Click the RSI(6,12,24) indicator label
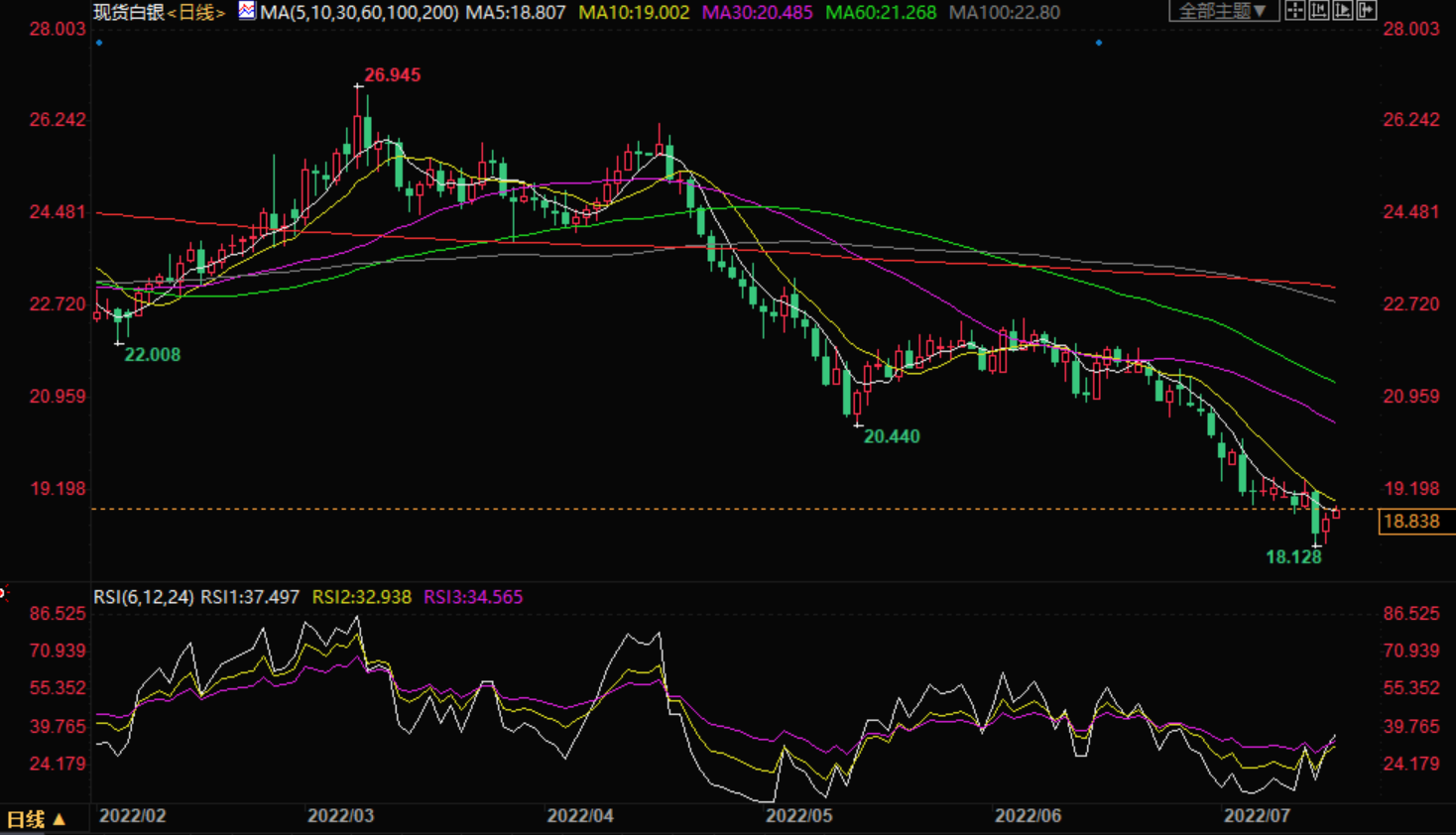Screen dimensions: 1456x835 click(x=144, y=597)
